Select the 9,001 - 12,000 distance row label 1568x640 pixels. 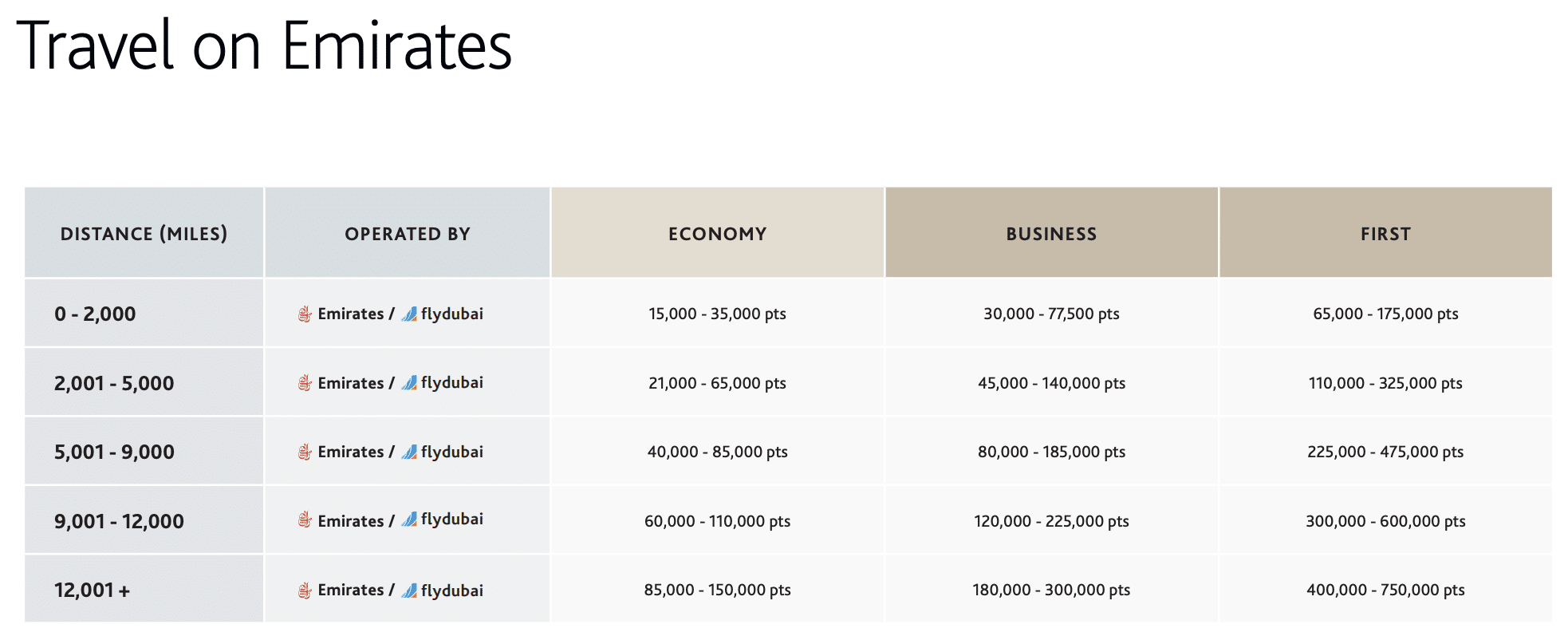pyautogui.click(x=119, y=521)
